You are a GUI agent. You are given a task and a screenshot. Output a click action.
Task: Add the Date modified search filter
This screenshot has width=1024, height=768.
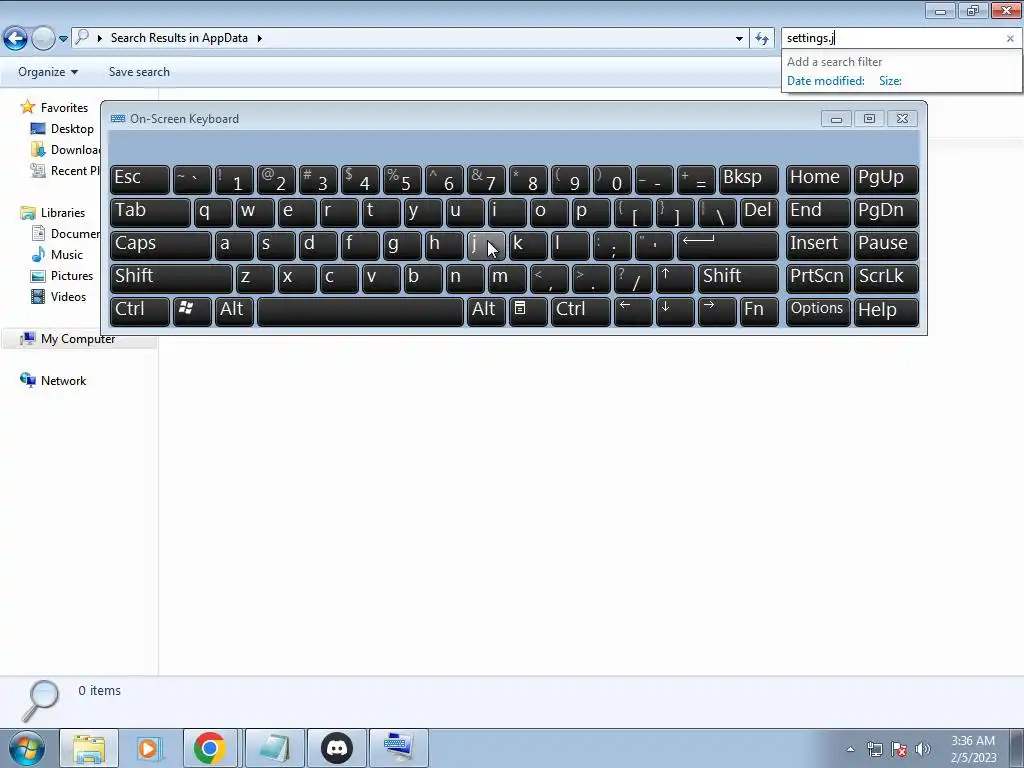click(x=825, y=81)
